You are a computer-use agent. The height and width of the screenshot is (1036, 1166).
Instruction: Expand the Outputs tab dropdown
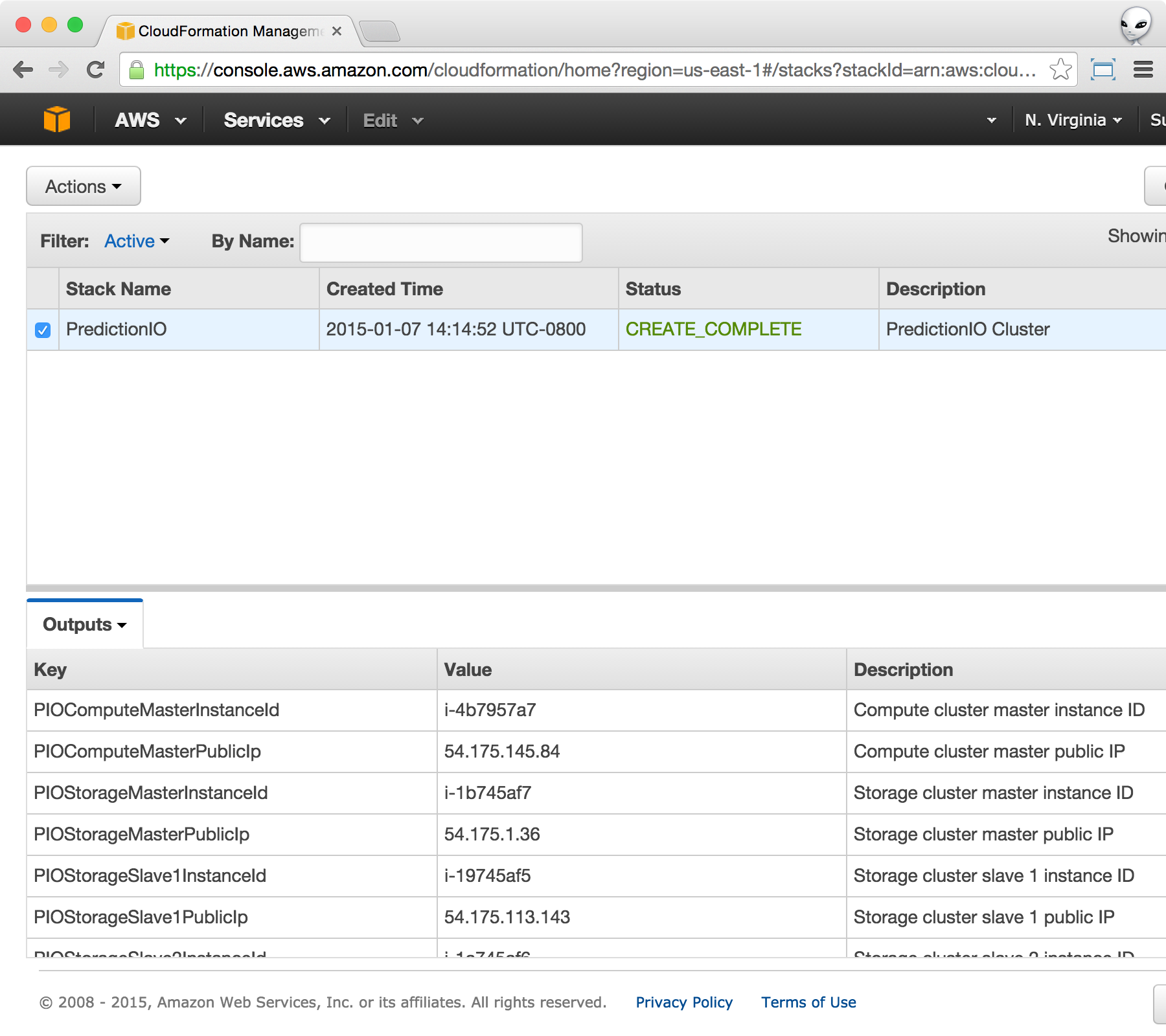coord(84,625)
